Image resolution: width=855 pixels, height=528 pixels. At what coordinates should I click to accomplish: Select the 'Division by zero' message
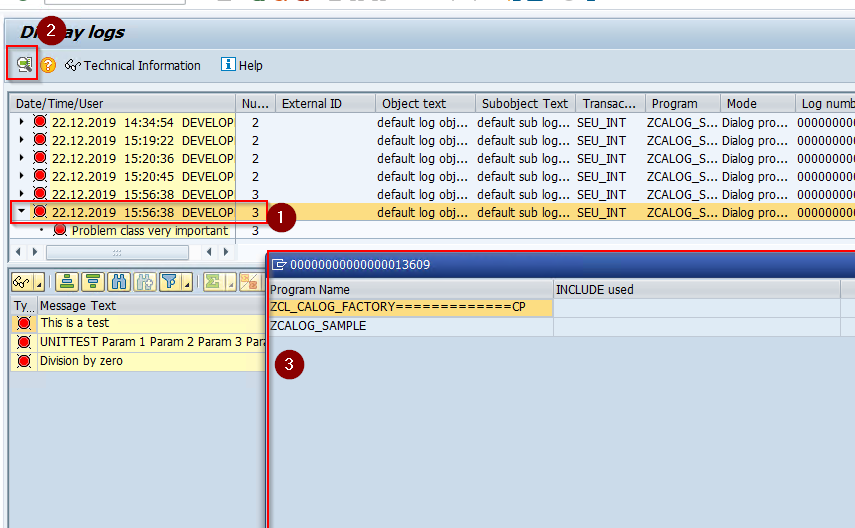point(152,361)
